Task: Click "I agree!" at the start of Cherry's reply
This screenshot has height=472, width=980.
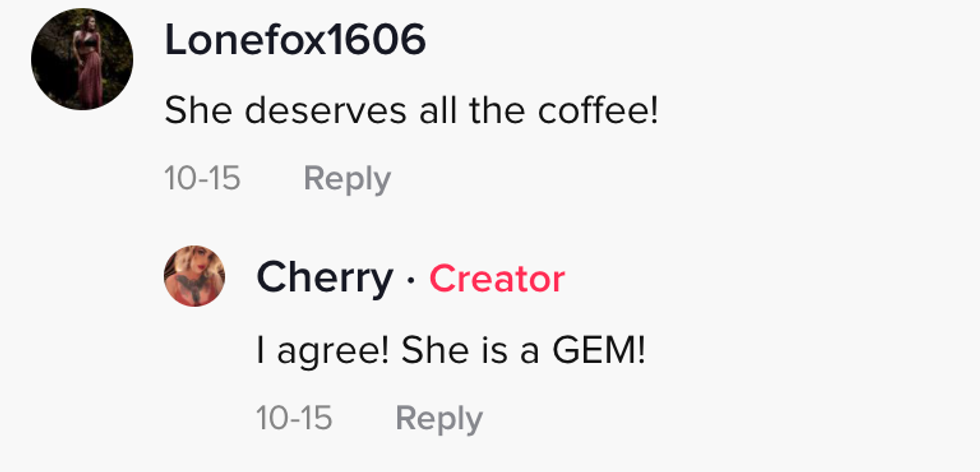Action: coord(321,350)
